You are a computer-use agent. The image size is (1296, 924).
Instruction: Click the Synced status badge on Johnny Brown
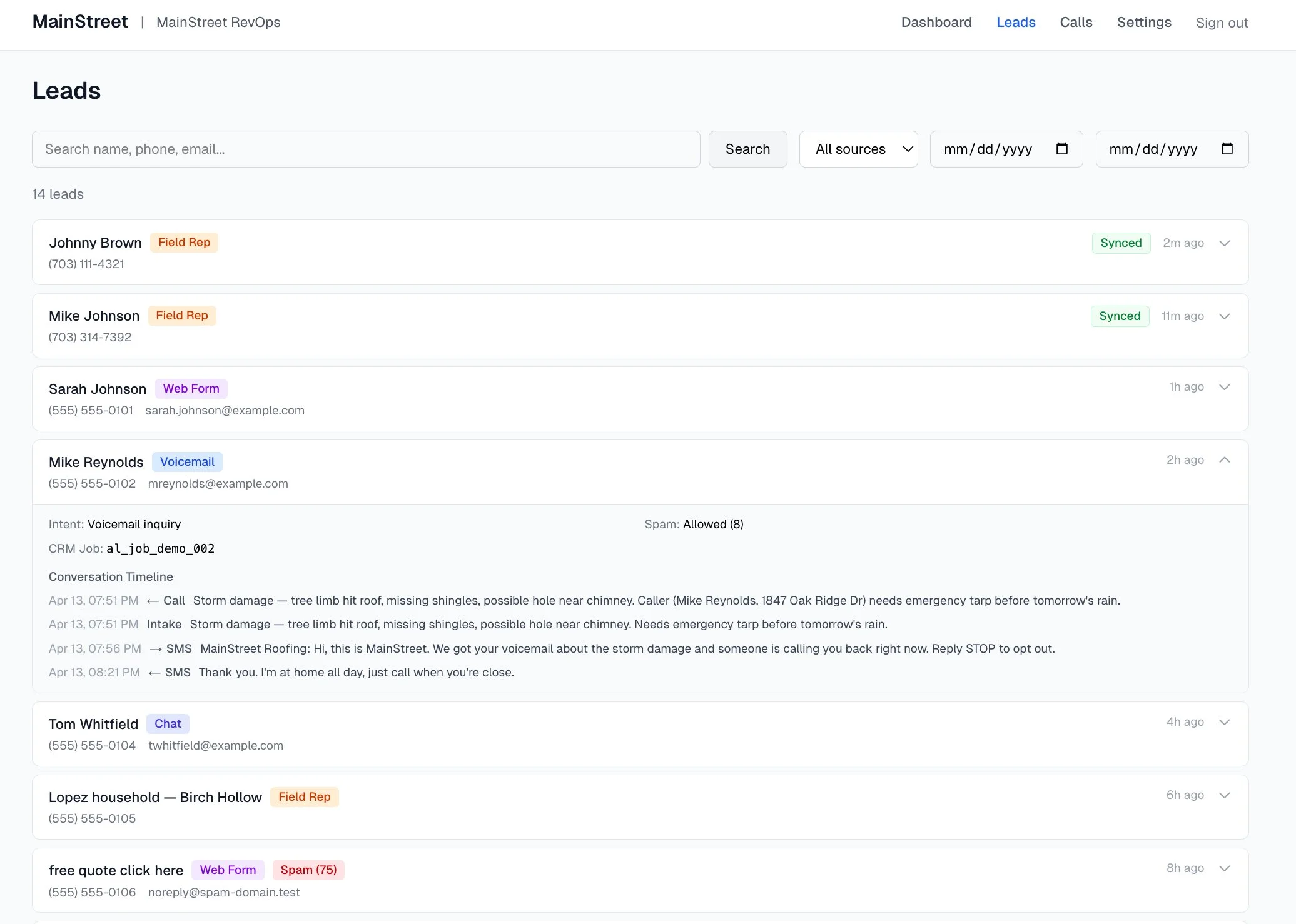point(1120,243)
